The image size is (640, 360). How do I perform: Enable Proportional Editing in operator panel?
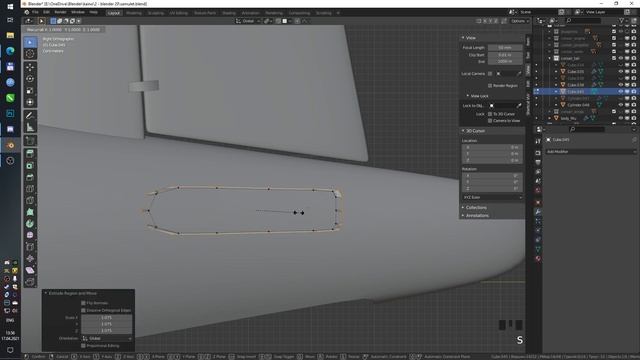point(83,346)
